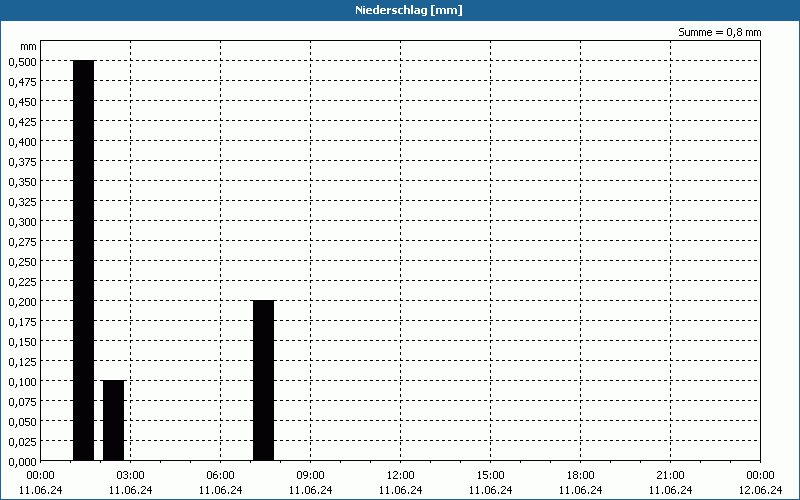Click the 18:00 time axis label
Viewport: 800px width, 500px height.
pos(581,476)
